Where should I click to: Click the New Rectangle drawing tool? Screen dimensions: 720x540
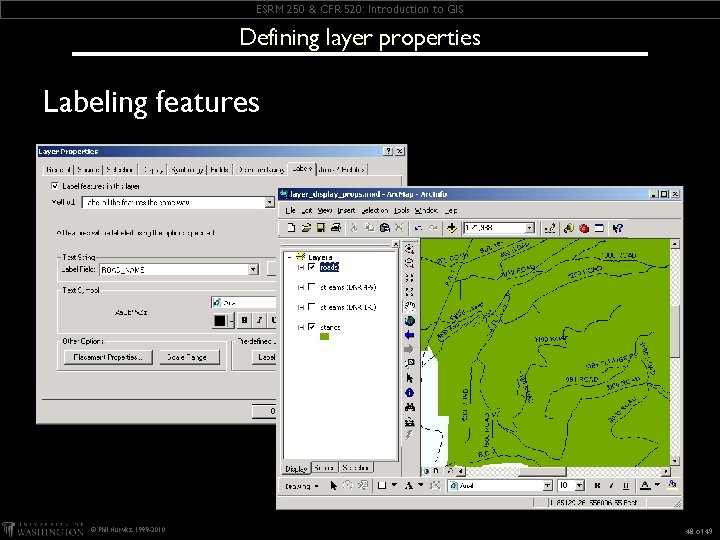[381, 485]
